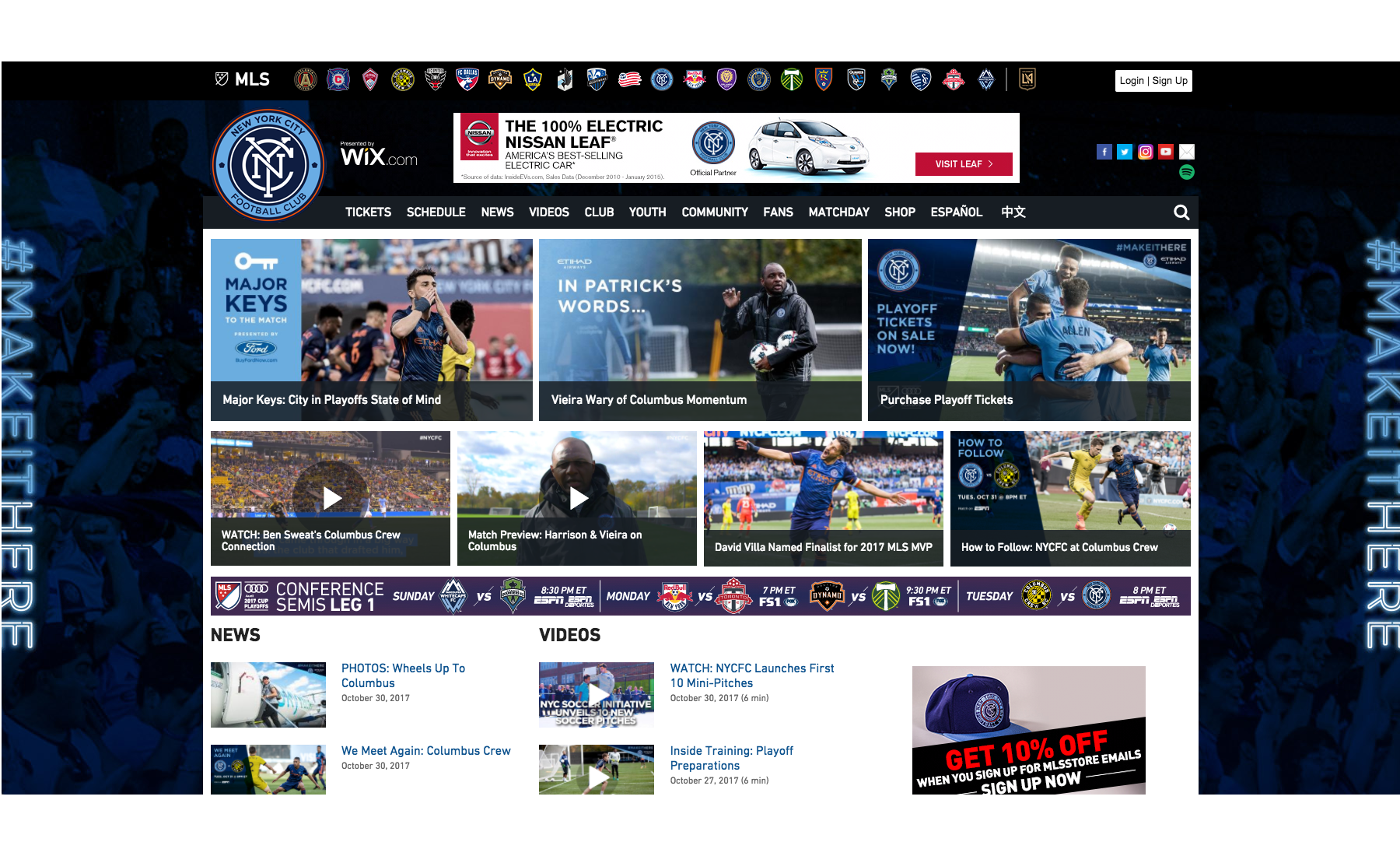Open the Sporting Kansas City crest
The image size is (1400, 856).
[921, 79]
